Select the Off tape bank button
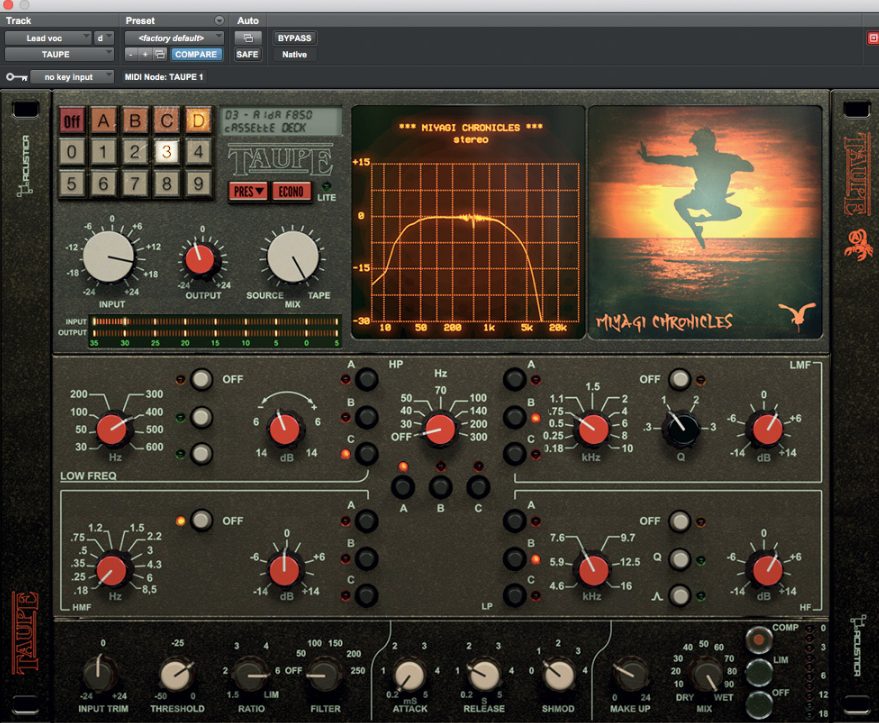The height and width of the screenshot is (723, 879). [x=72, y=120]
